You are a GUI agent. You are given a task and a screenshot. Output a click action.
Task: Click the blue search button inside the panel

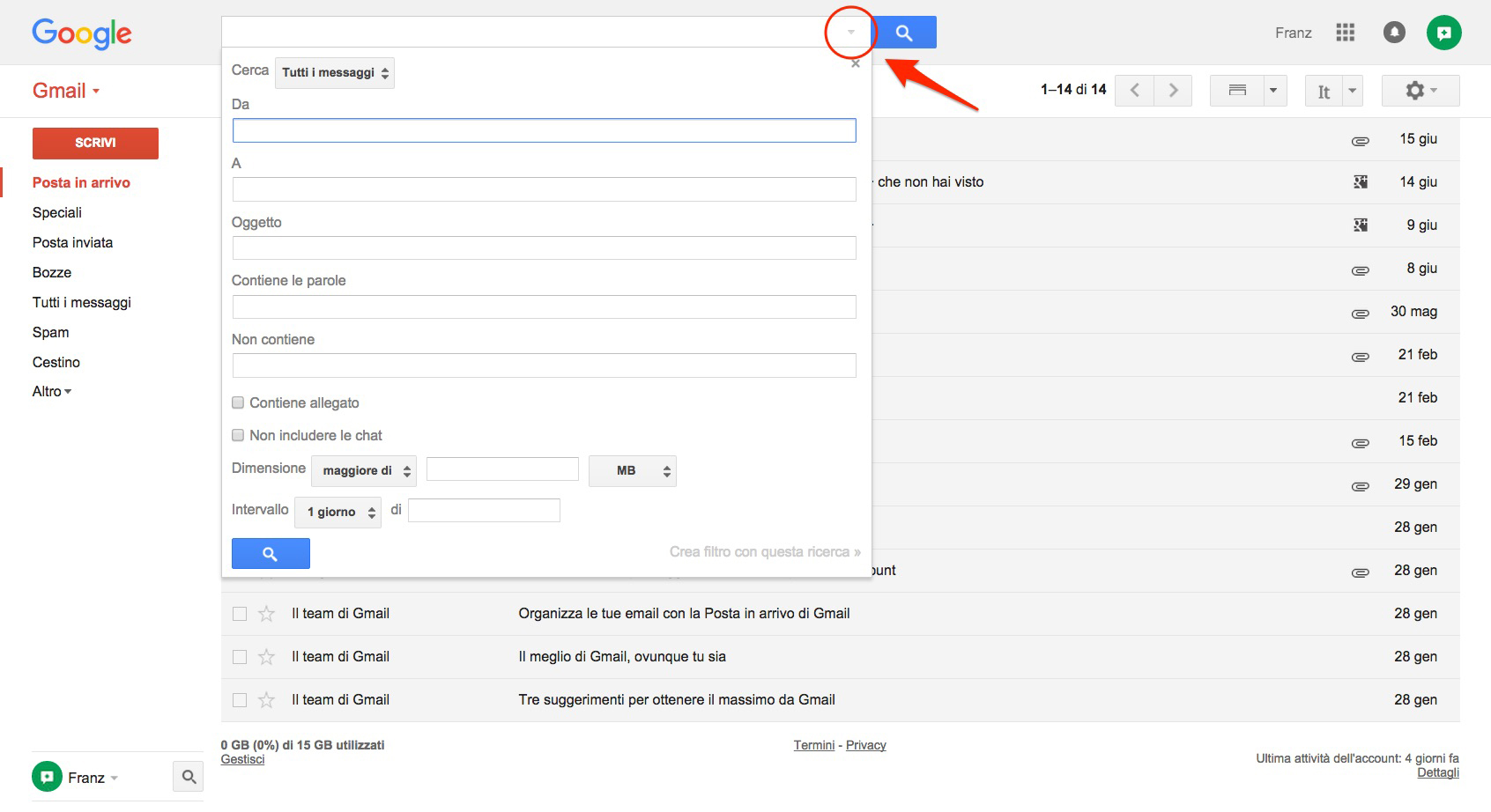click(x=271, y=553)
